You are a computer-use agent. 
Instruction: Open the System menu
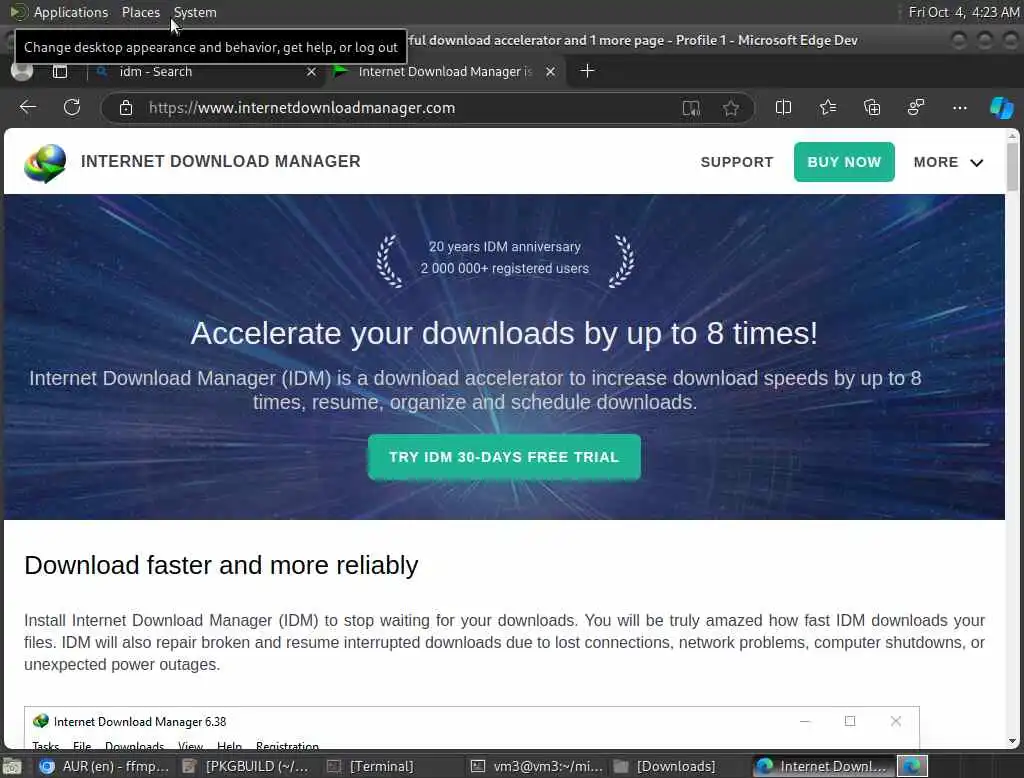tap(195, 12)
